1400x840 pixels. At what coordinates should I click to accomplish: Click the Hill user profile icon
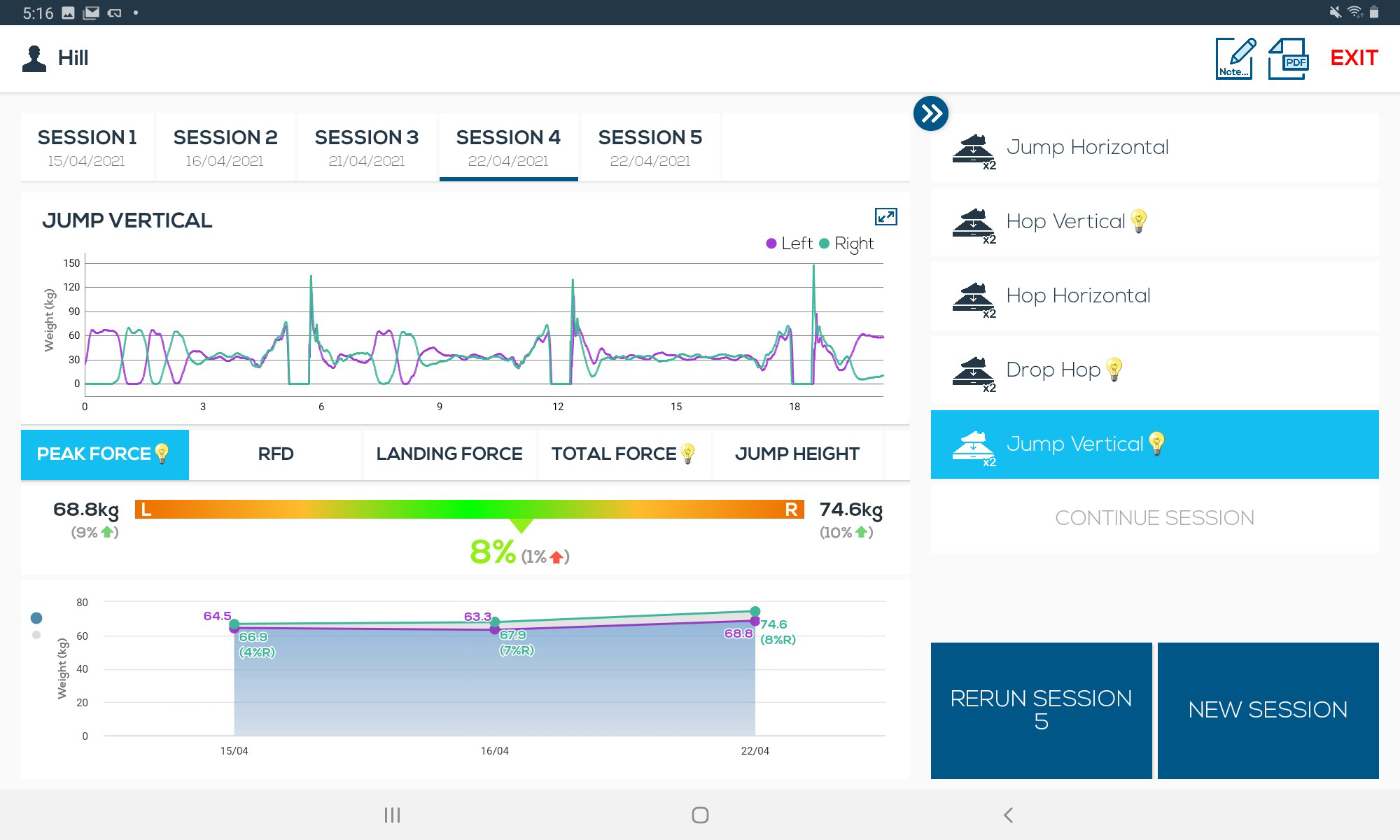pyautogui.click(x=34, y=59)
